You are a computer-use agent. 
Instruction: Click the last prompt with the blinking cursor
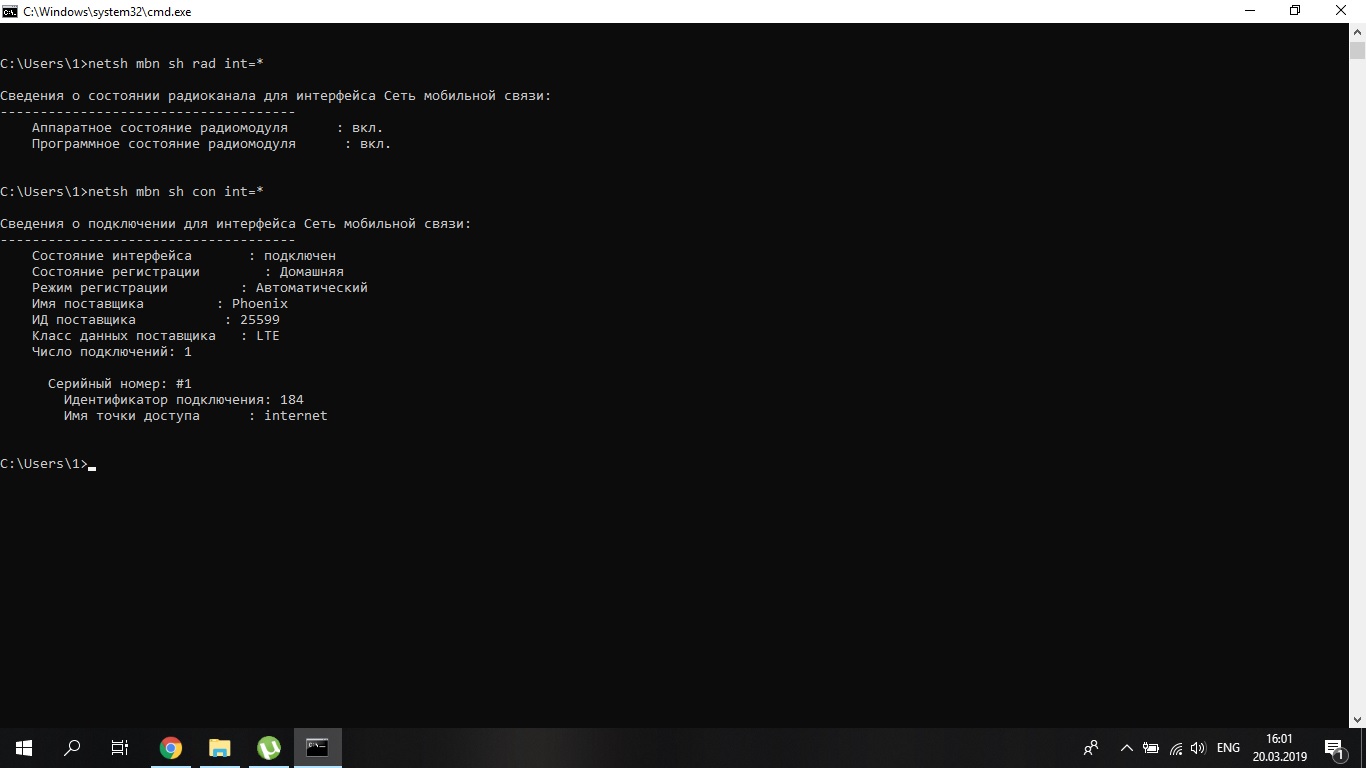coord(48,464)
